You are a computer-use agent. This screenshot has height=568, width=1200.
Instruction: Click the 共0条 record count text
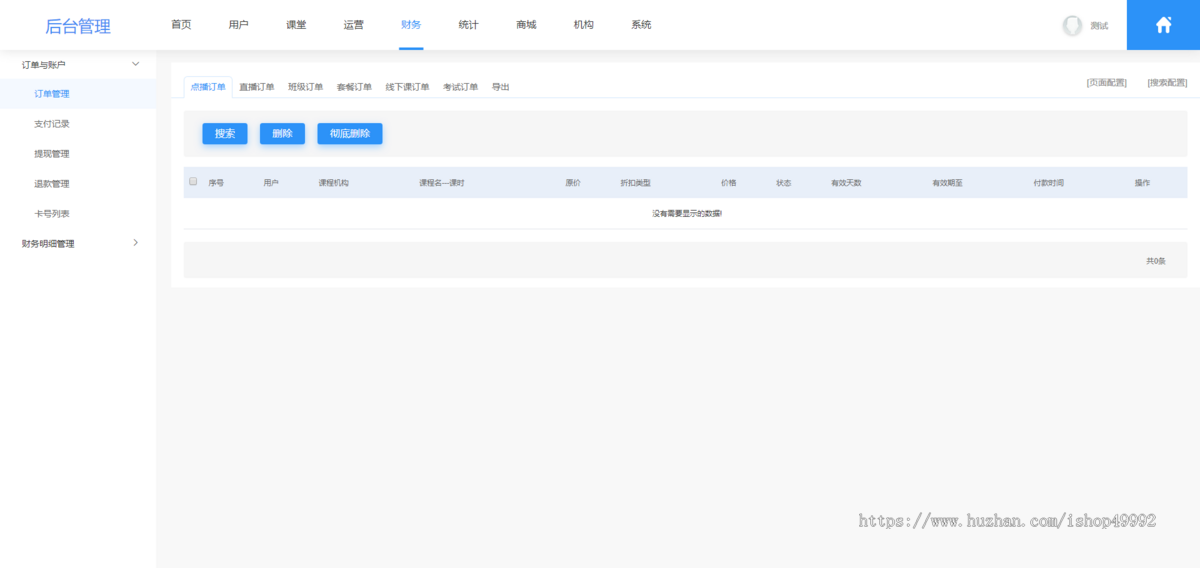pos(1156,261)
